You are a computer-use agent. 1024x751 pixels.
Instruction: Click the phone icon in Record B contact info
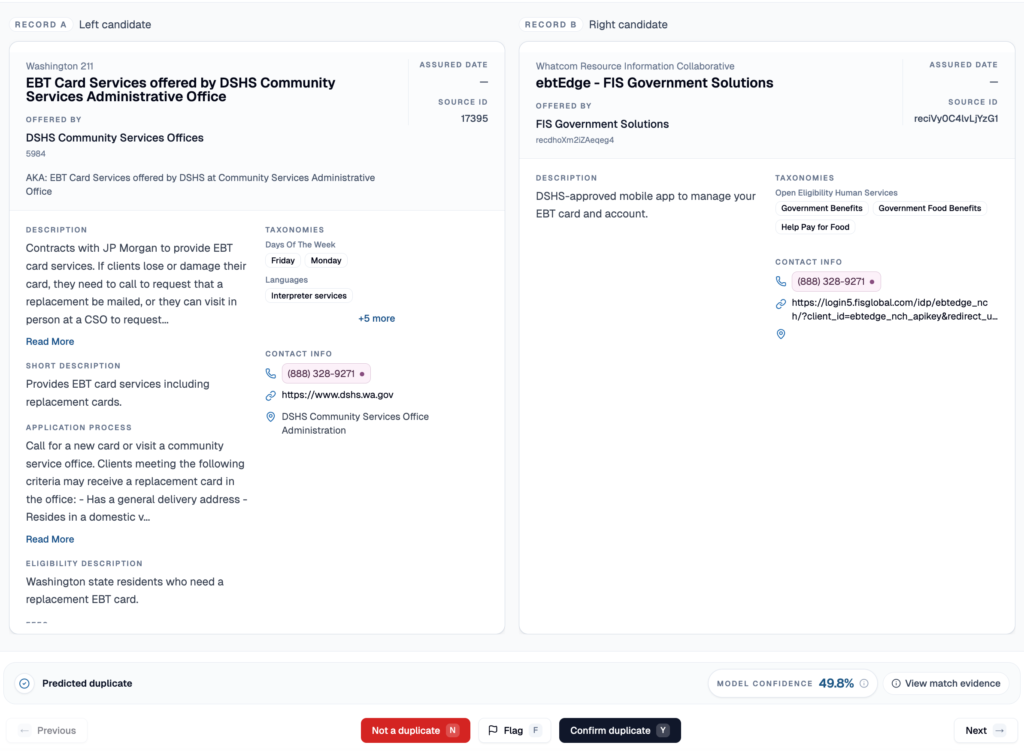pos(780,281)
